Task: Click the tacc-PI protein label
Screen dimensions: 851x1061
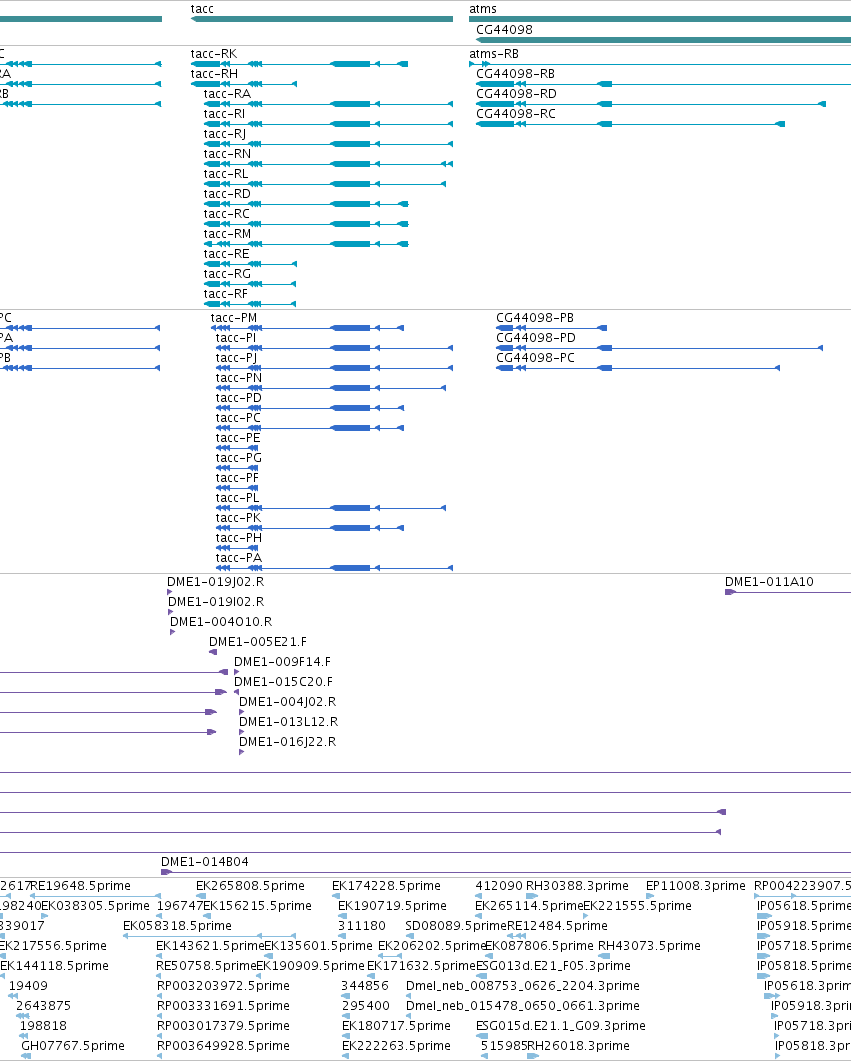Action: coord(236,338)
